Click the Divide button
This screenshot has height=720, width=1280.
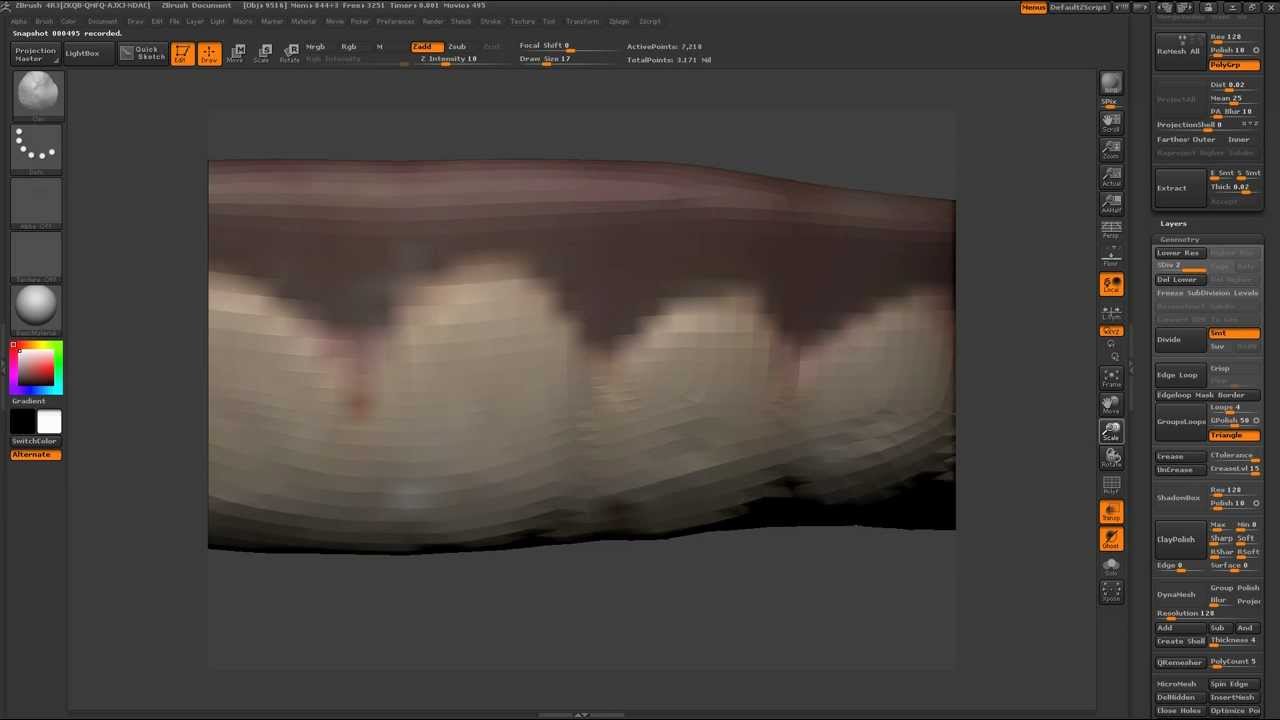tap(1180, 340)
